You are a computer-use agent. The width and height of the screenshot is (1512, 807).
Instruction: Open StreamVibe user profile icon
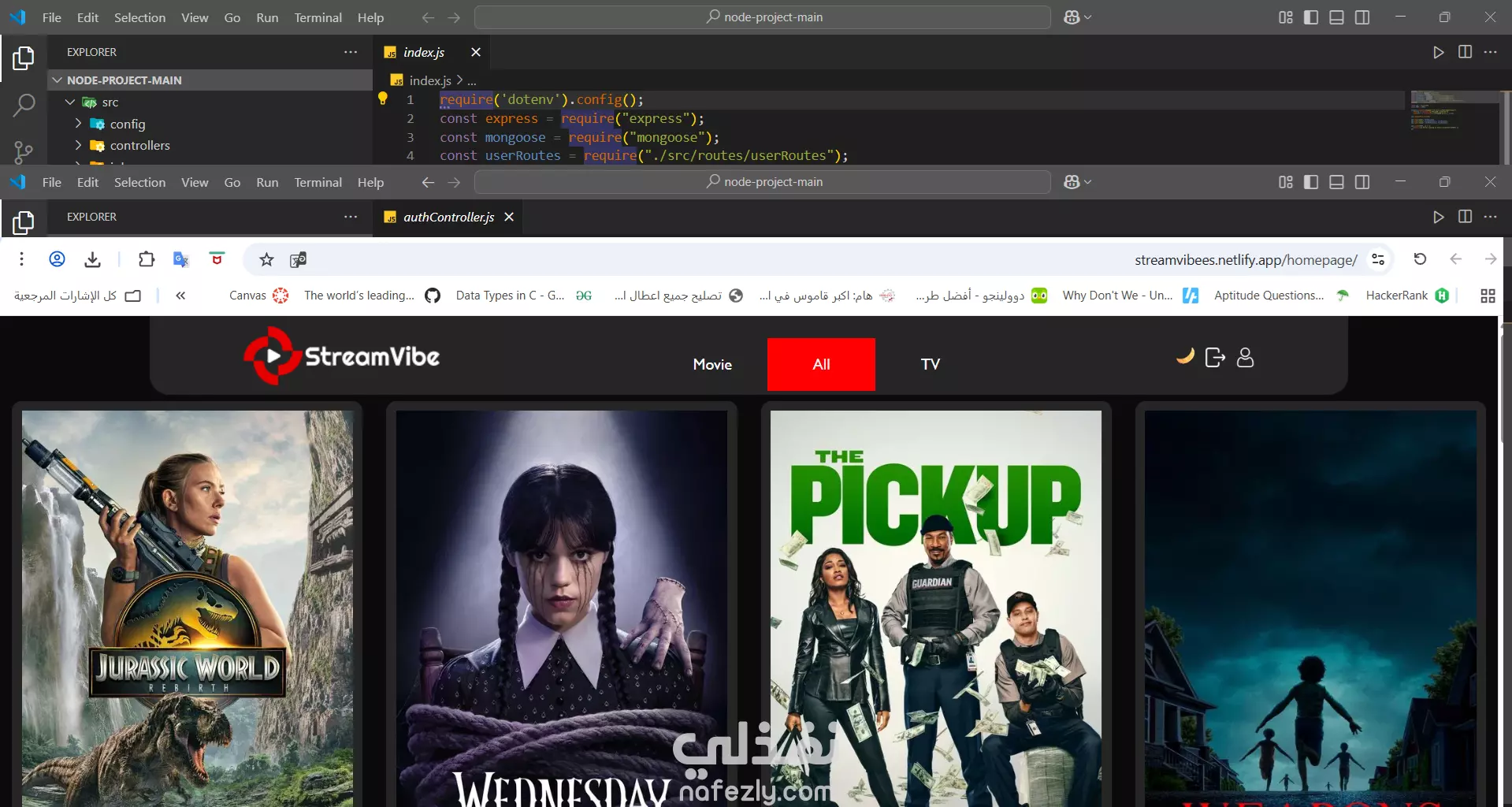1245,358
